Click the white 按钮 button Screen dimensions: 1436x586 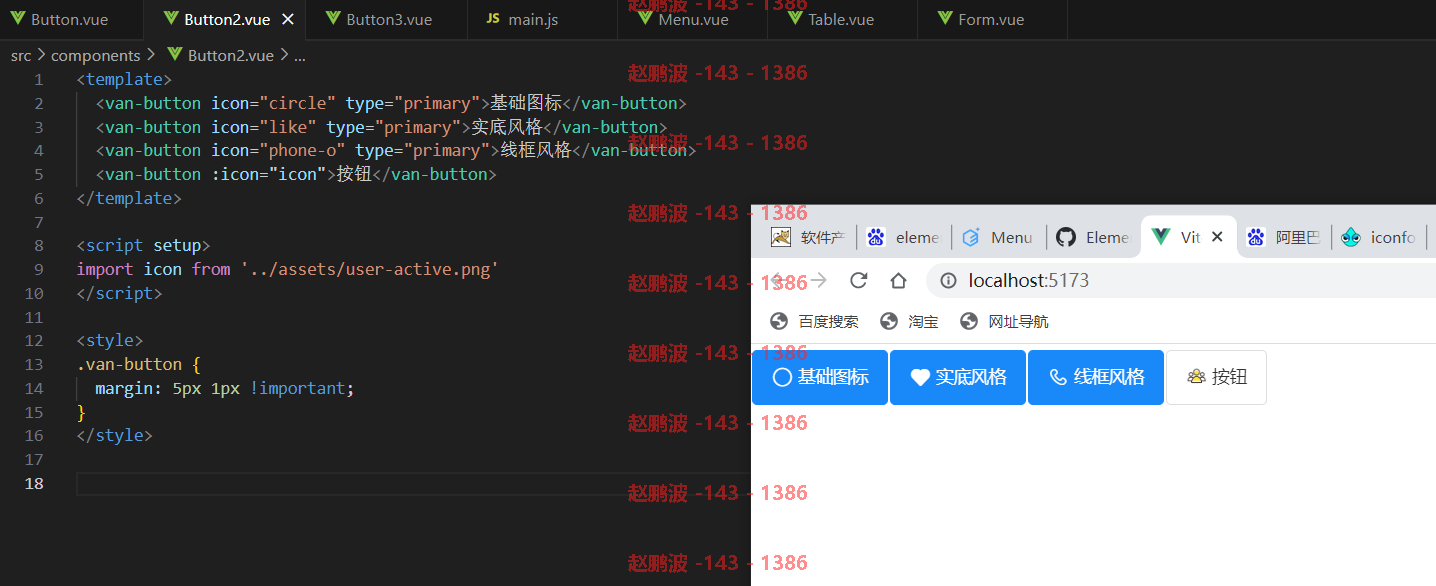coord(1216,377)
